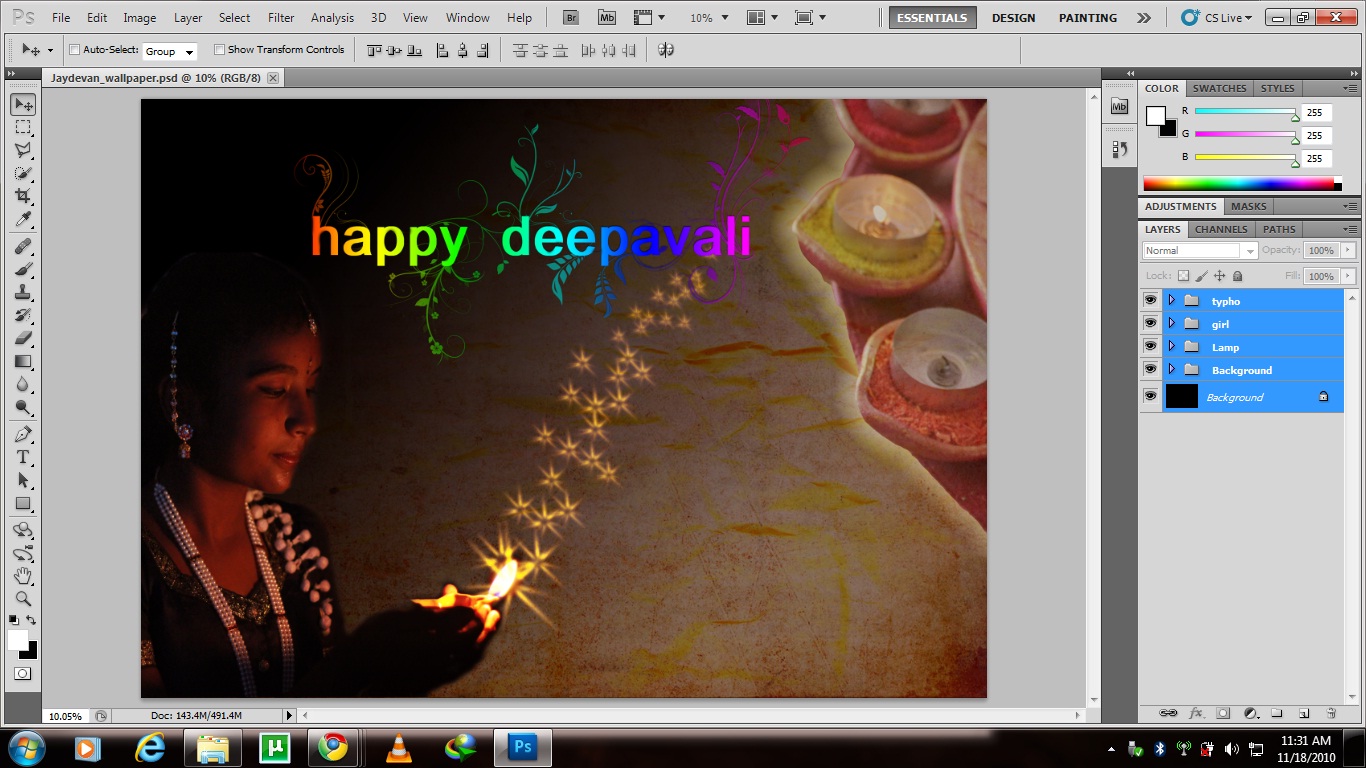Toggle Quick Mask mode icon
1366x768 pixels.
(x=22, y=674)
